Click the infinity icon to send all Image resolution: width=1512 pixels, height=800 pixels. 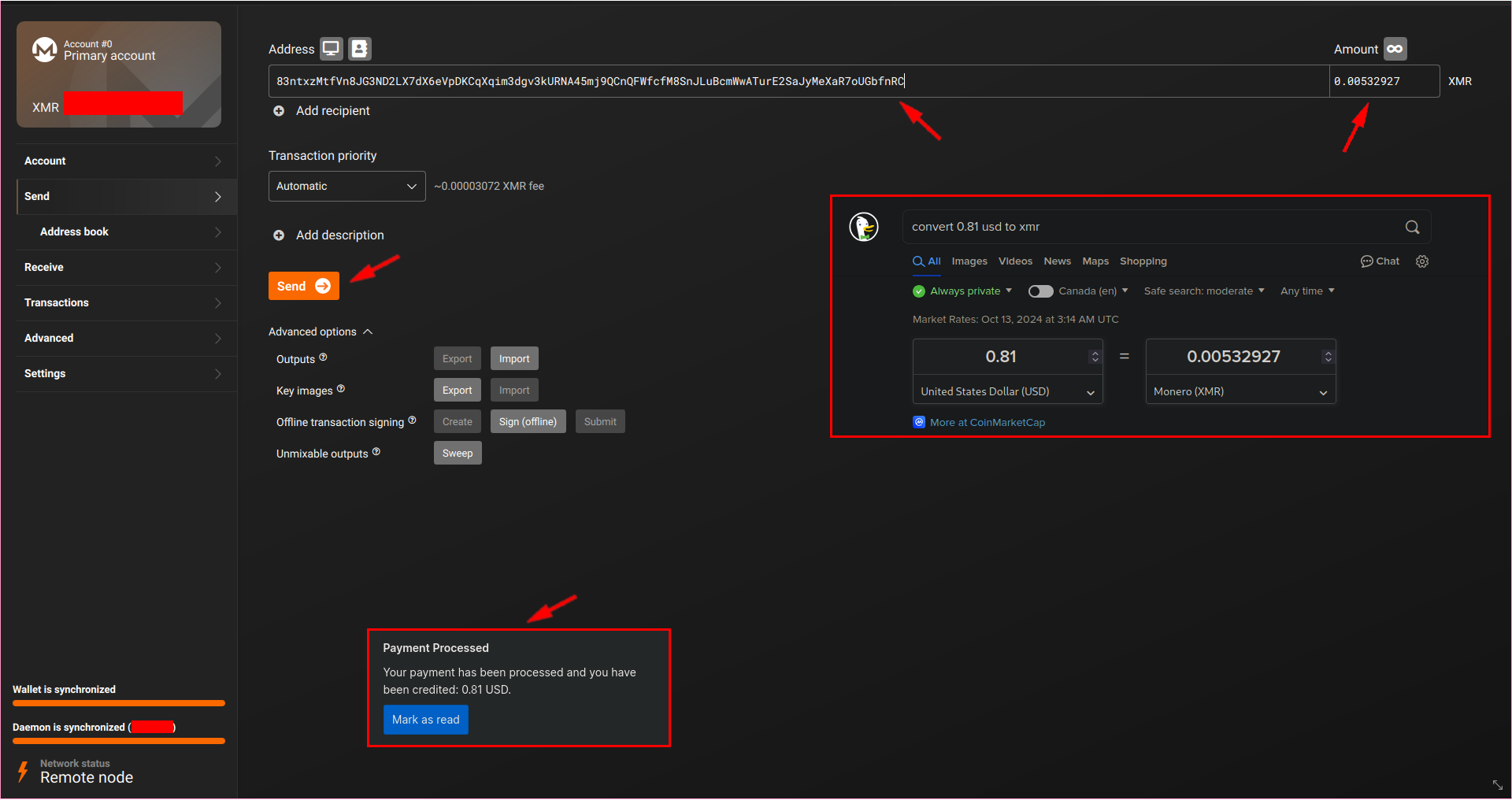(1395, 49)
